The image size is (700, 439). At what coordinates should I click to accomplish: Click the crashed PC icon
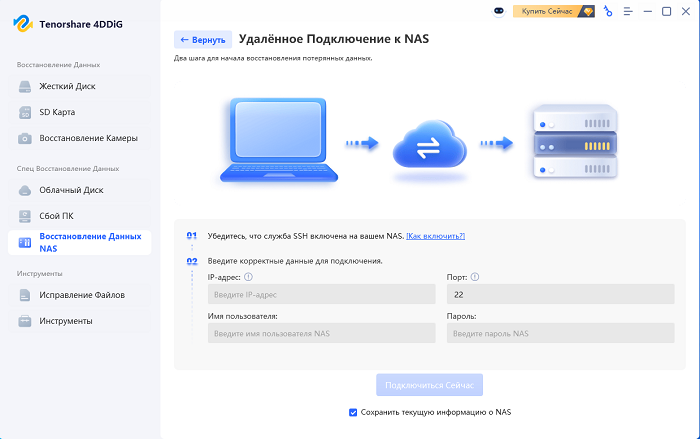tap(25, 216)
